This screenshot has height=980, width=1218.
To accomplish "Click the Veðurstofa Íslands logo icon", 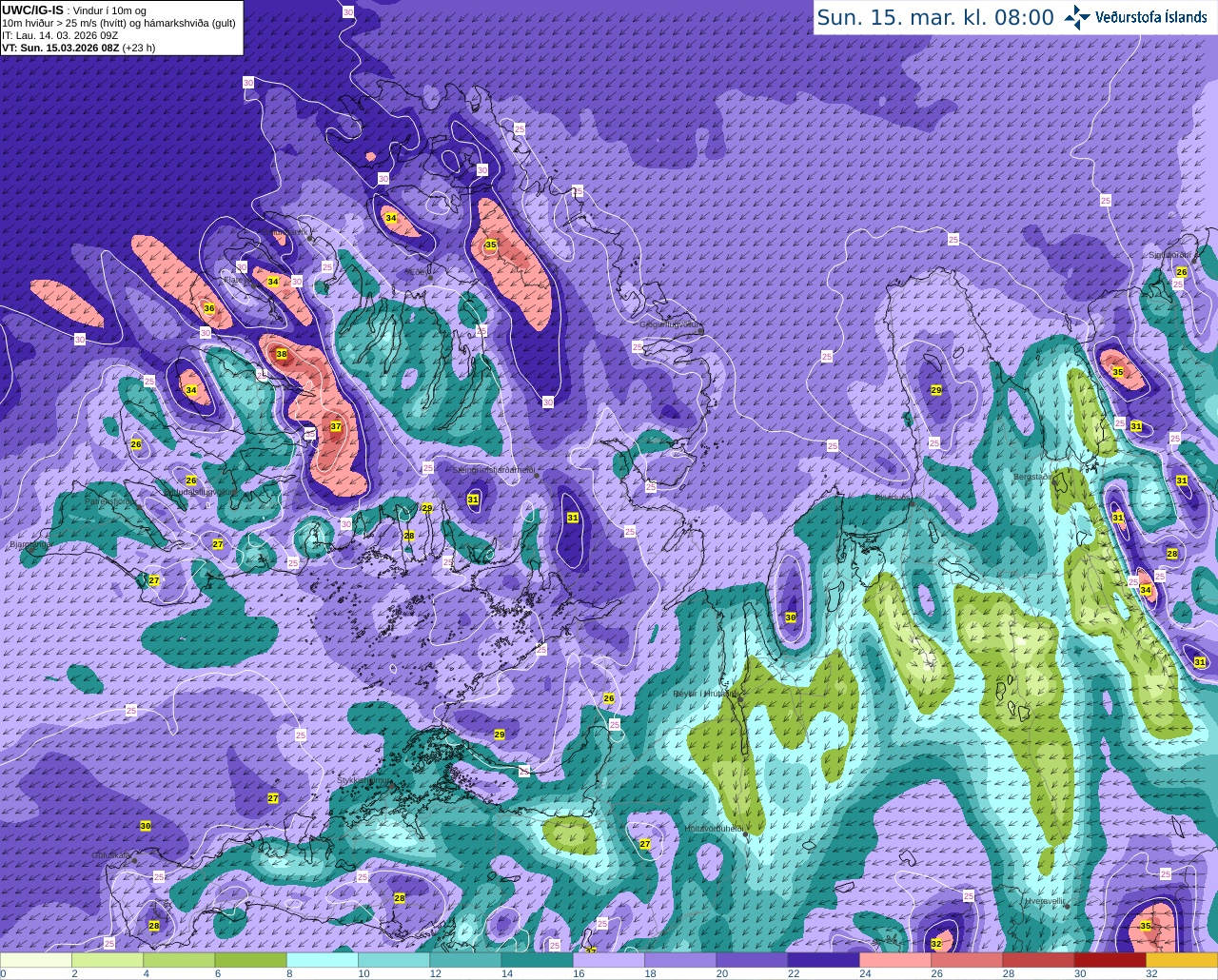I will coord(1077,17).
